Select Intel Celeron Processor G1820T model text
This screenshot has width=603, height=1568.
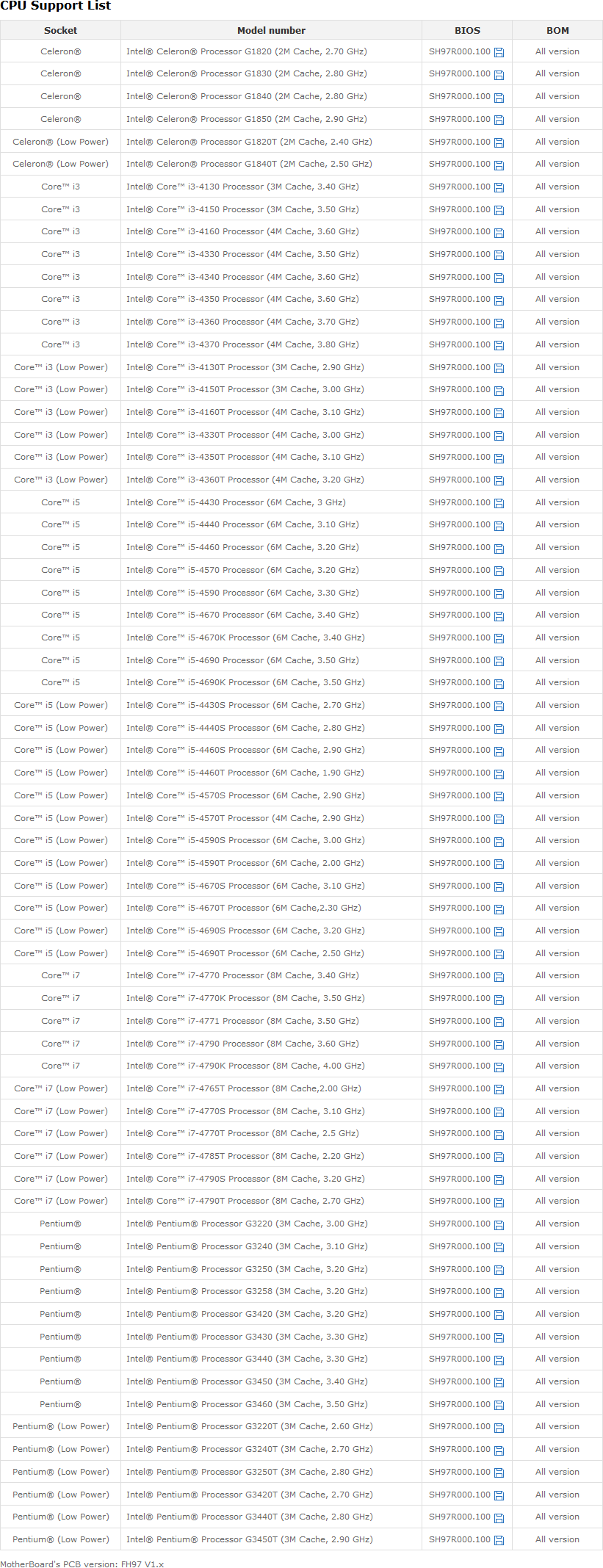249,142
